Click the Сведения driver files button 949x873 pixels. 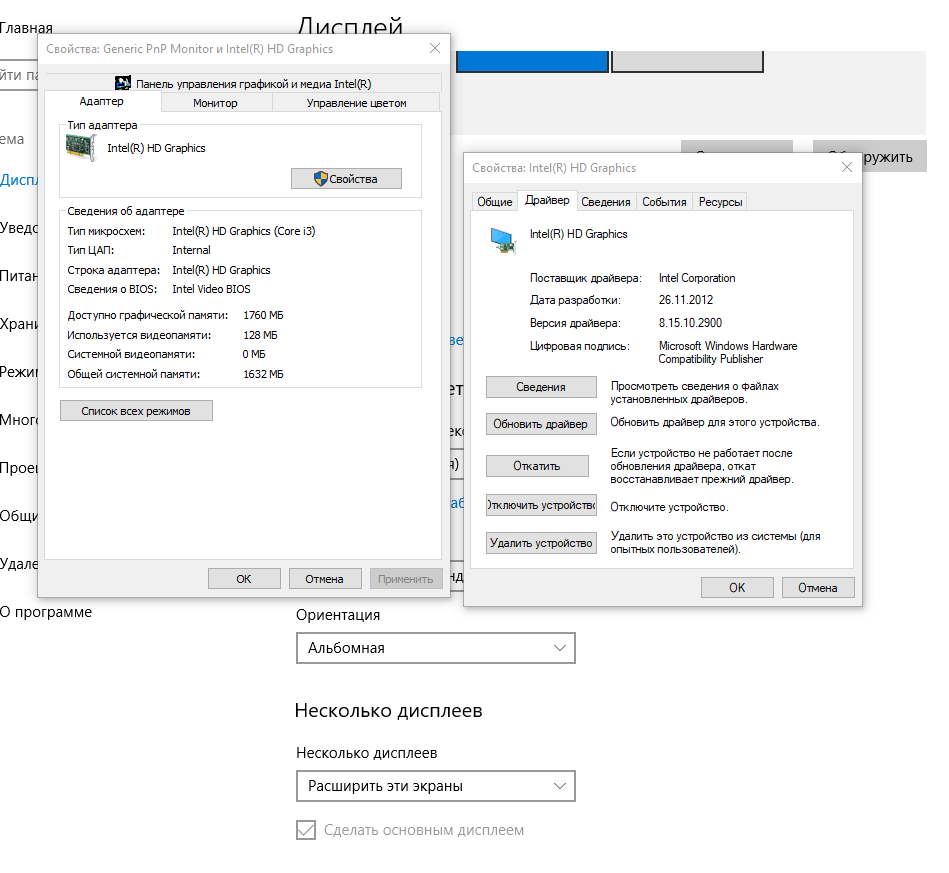[x=541, y=387]
